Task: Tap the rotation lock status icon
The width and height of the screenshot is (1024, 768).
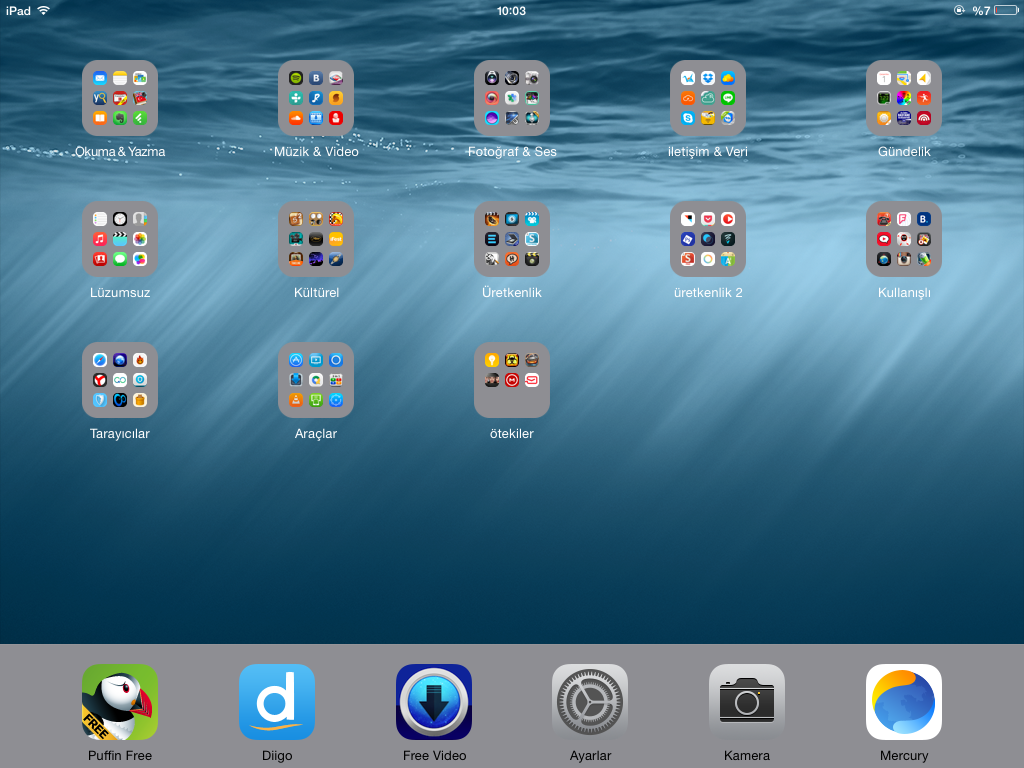Action: point(959,10)
